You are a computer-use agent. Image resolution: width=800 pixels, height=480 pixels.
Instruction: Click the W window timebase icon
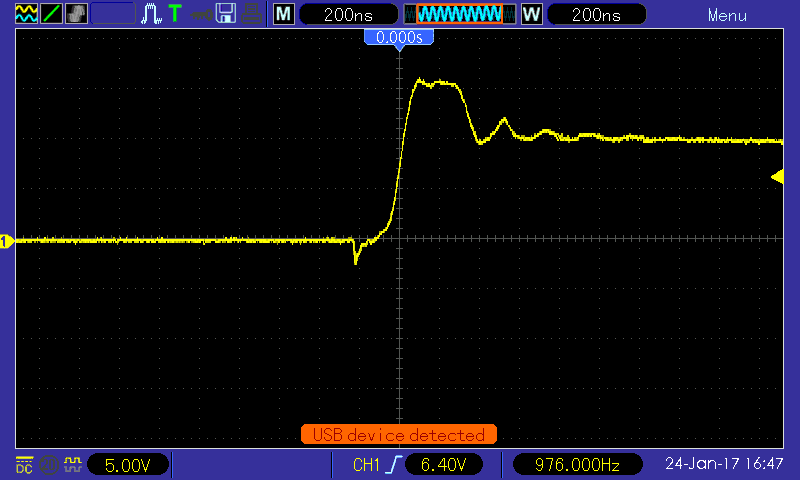[532, 14]
